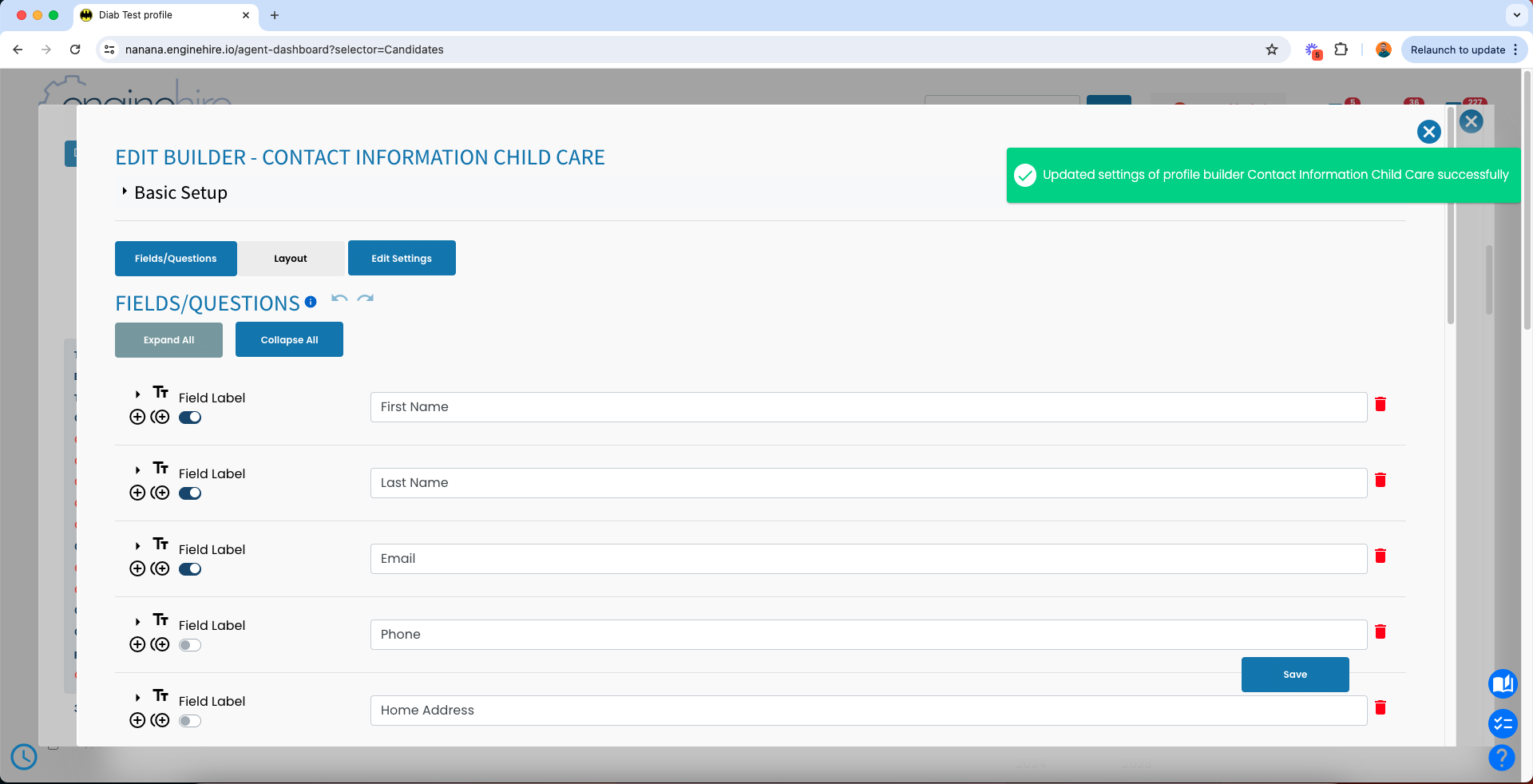Go back to the previous page

18,49
